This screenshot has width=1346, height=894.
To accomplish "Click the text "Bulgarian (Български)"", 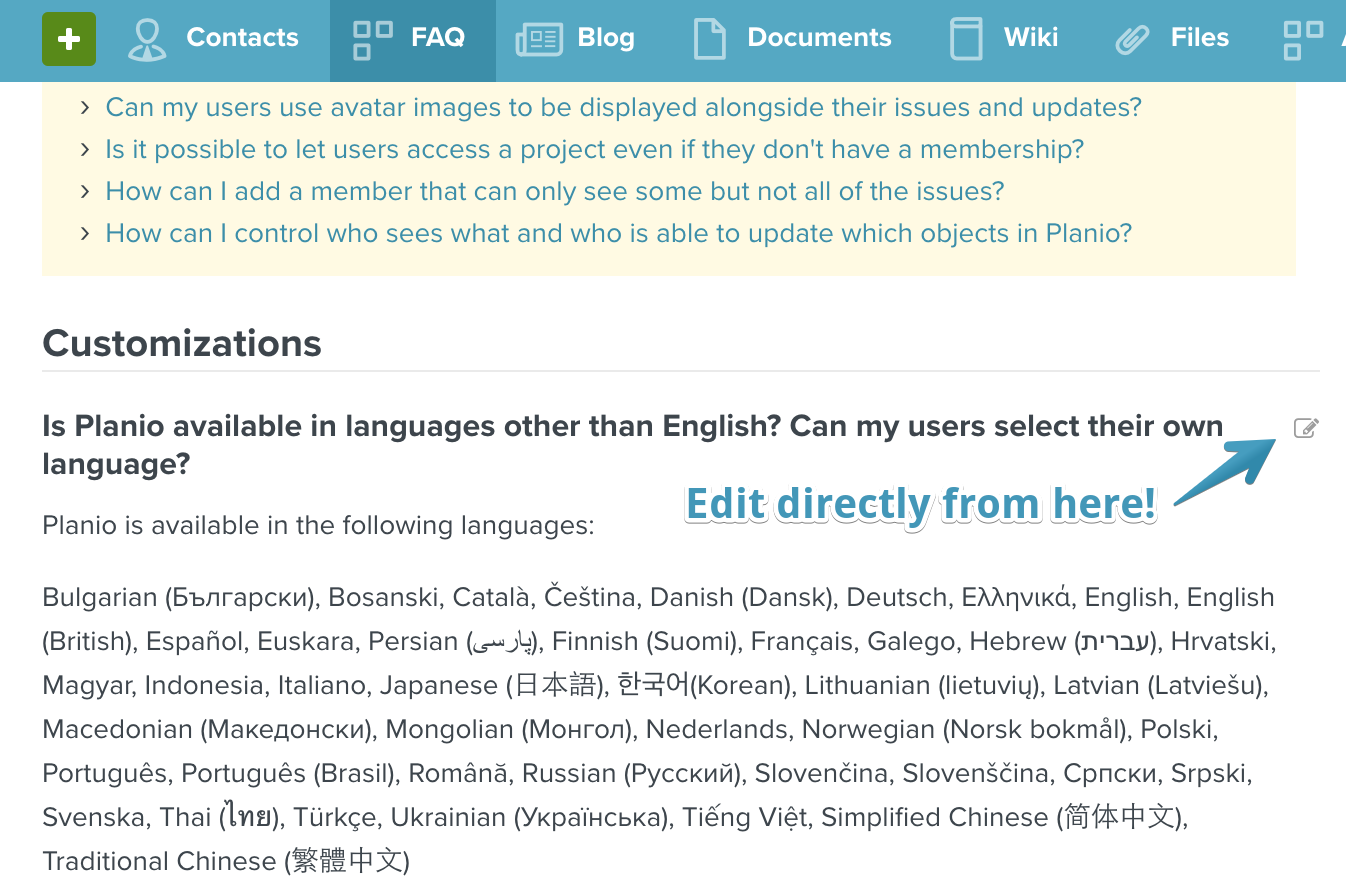I will 180,597.
